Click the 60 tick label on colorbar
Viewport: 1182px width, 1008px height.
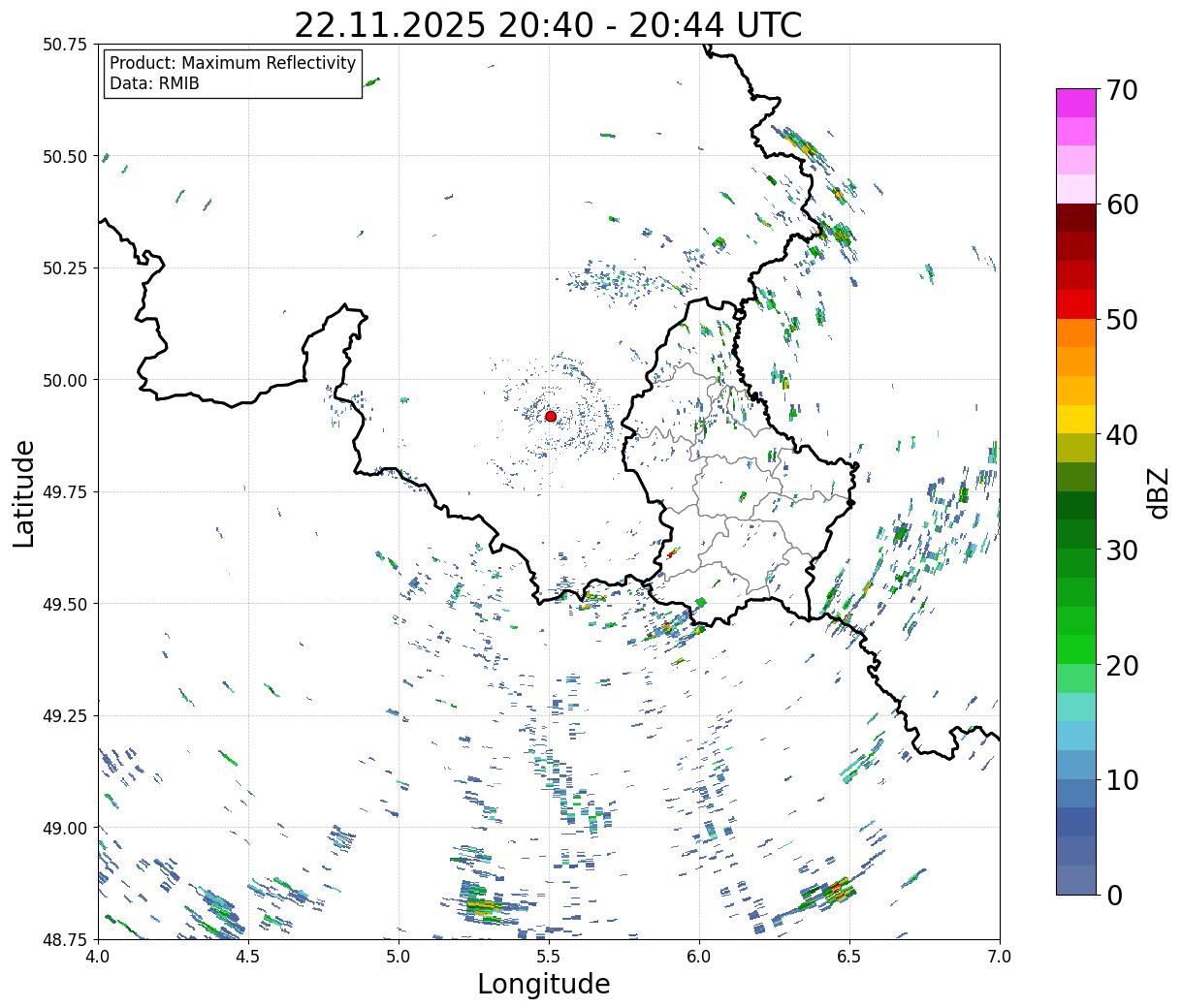click(1123, 205)
